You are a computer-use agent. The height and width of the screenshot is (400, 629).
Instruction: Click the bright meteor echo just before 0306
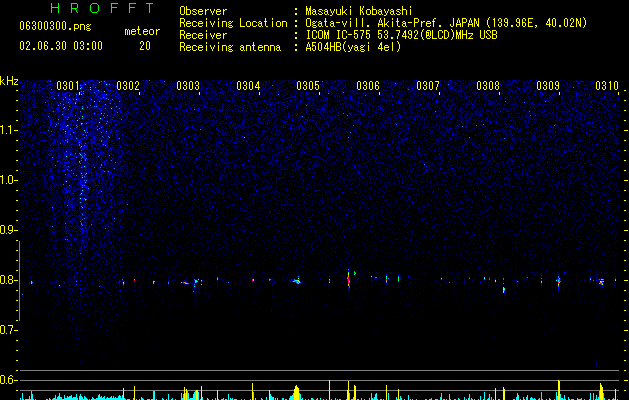pyautogui.click(x=349, y=280)
